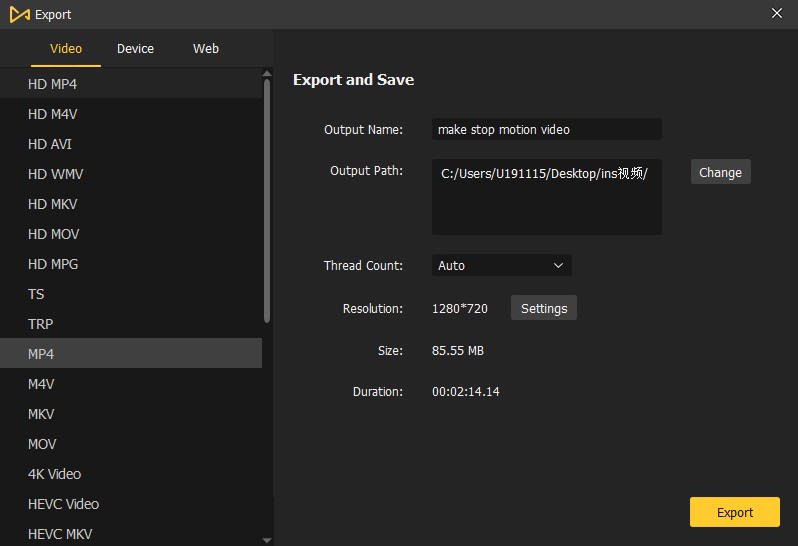Click the MiniTool logo icon in title bar
The height and width of the screenshot is (546, 798).
point(19,15)
